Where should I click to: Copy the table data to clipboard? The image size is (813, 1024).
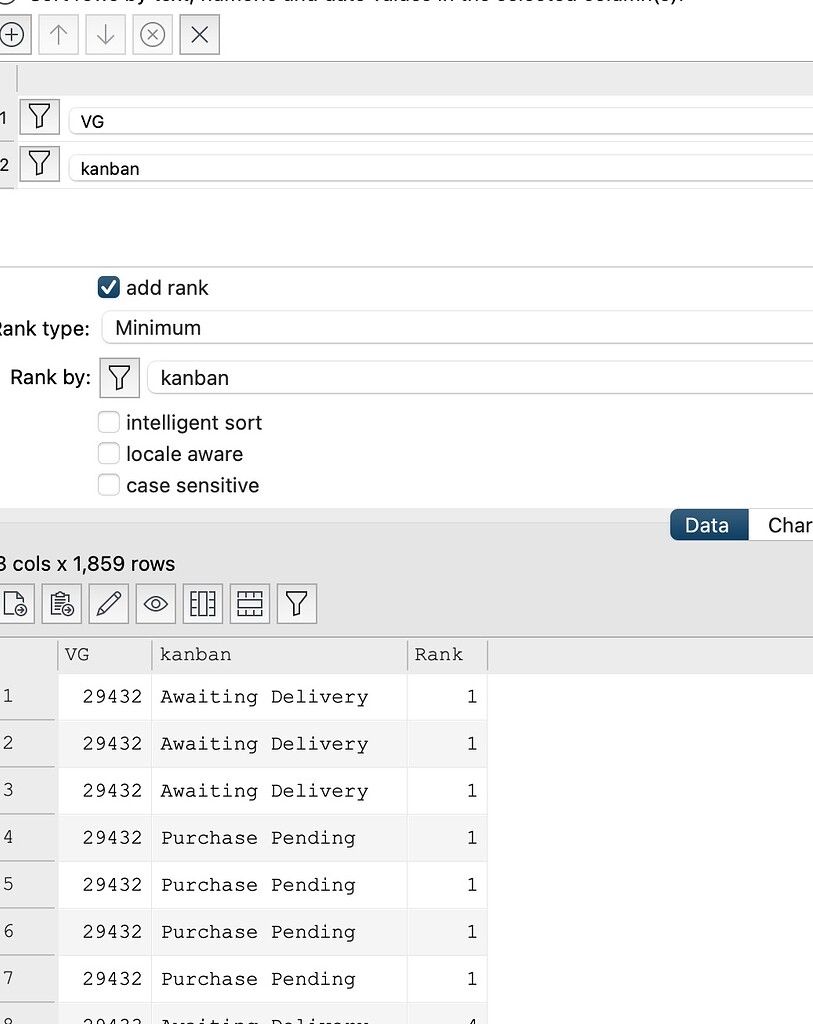point(61,603)
